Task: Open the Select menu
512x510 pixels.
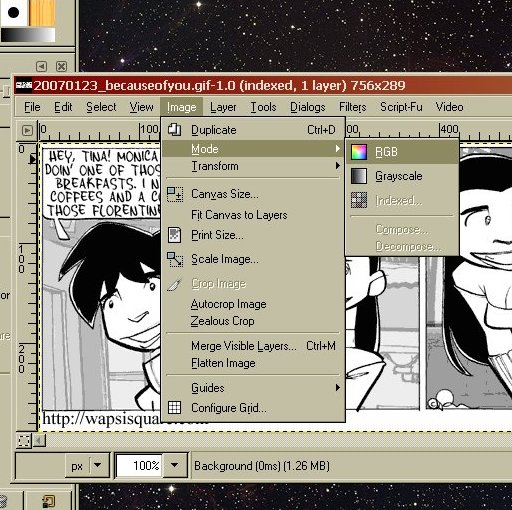Action: tap(101, 107)
